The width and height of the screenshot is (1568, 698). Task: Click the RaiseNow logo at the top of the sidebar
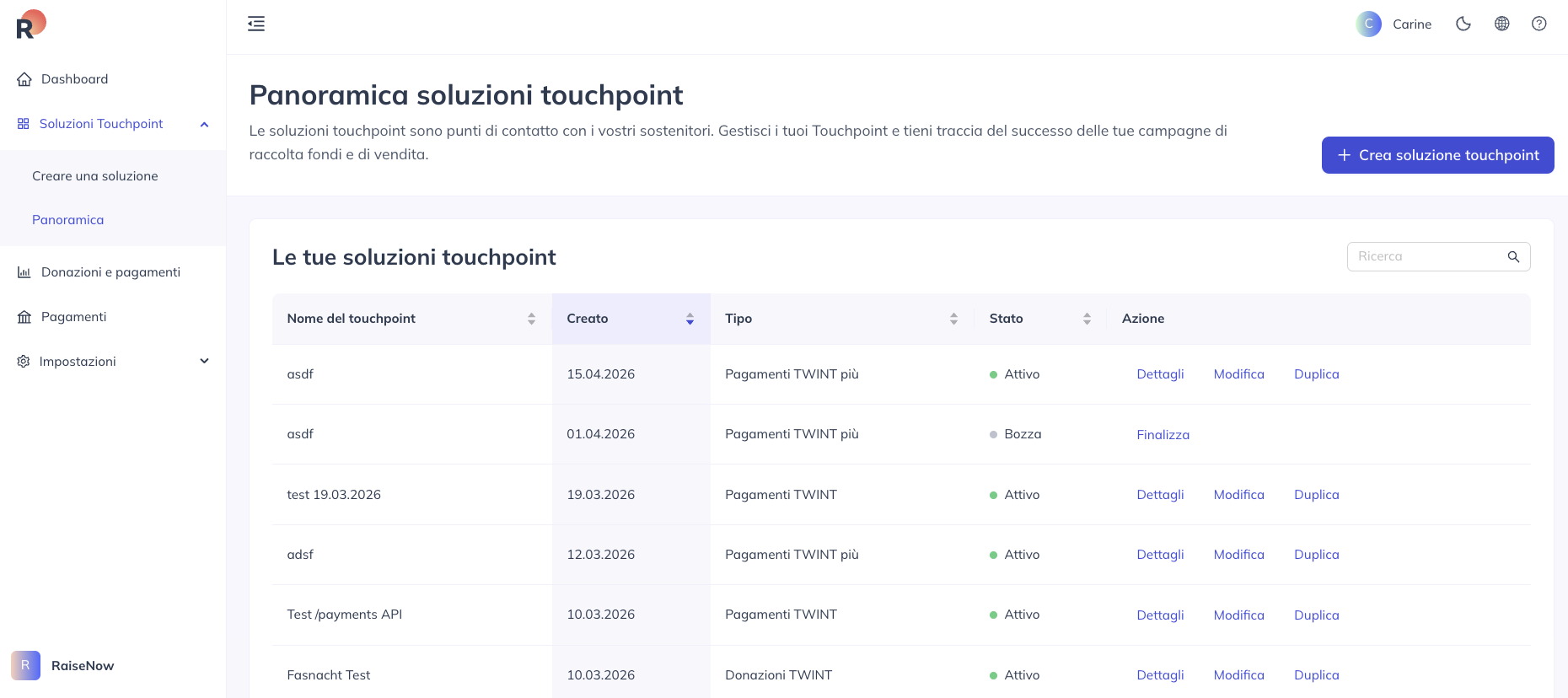pyautogui.click(x=31, y=24)
